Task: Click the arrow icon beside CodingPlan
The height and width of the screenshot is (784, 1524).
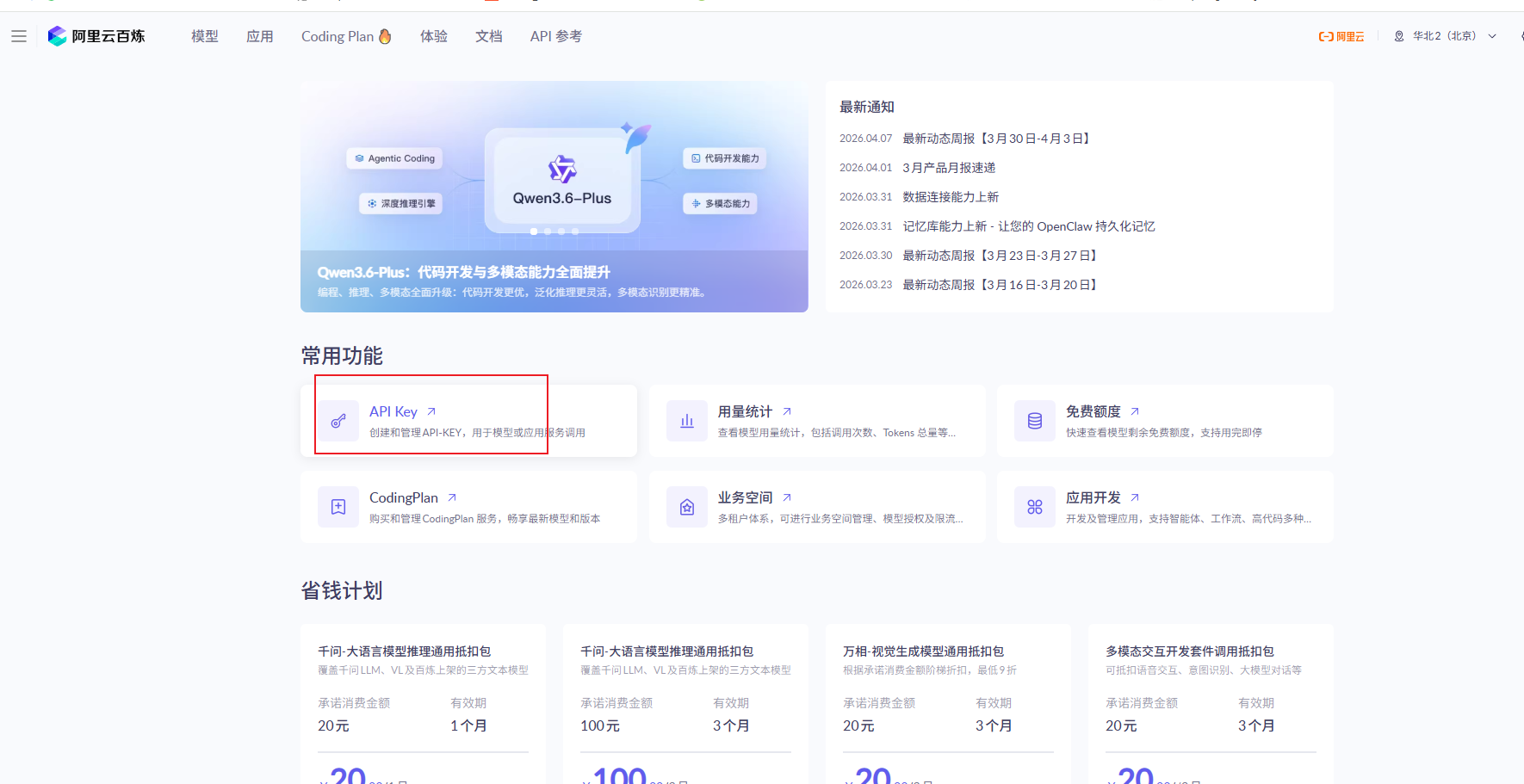Action: [x=452, y=497]
